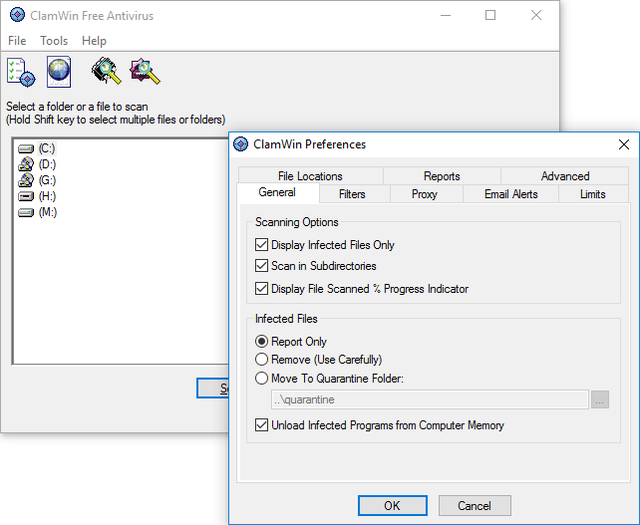Disable Unload Infected Programs from Computer Memory
This screenshot has width=640, height=525.
(x=262, y=426)
